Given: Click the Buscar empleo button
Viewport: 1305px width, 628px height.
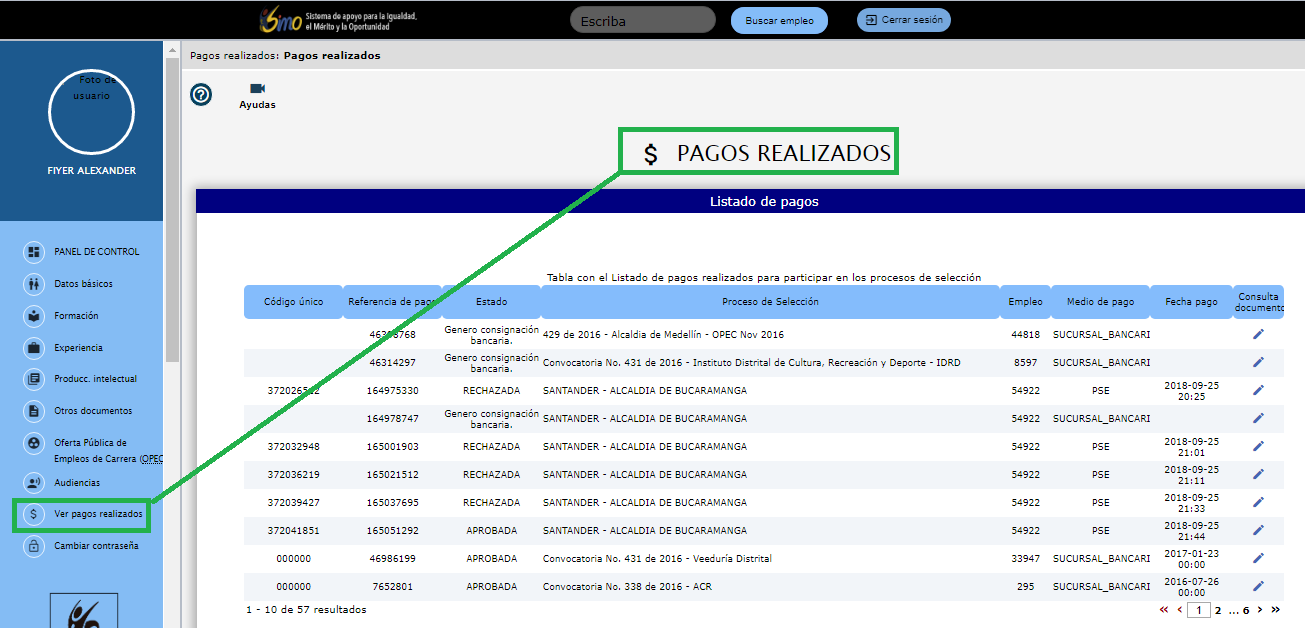Looking at the screenshot, I should coord(779,21).
